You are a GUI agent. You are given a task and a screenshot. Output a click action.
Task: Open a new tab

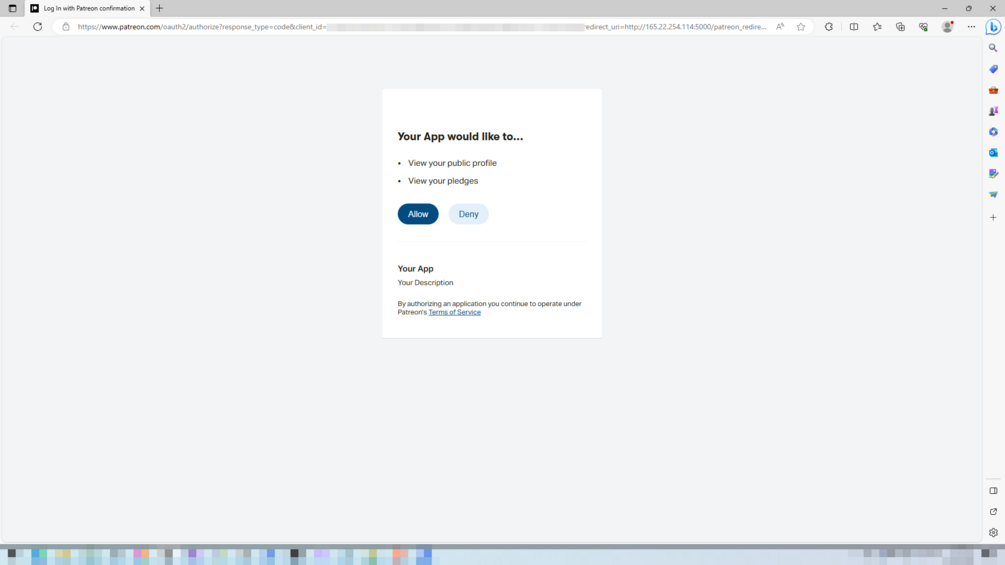pyautogui.click(x=160, y=8)
